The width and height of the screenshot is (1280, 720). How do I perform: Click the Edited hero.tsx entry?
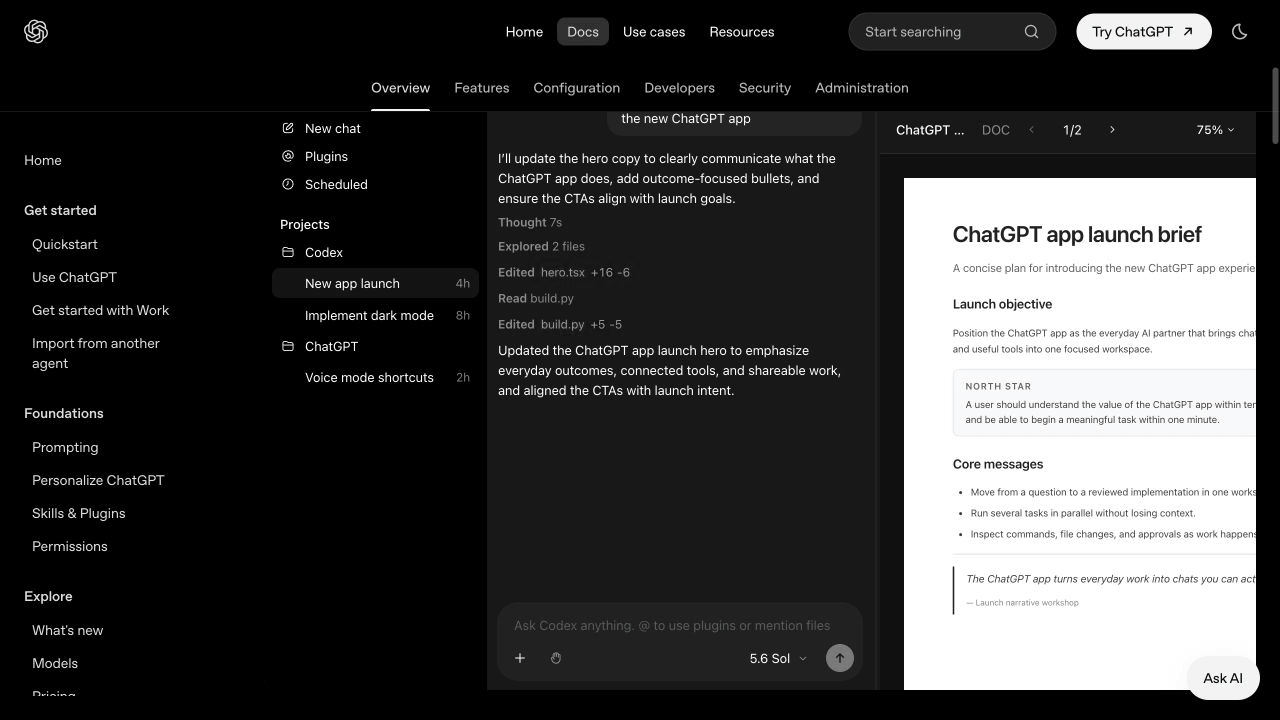[564, 272]
